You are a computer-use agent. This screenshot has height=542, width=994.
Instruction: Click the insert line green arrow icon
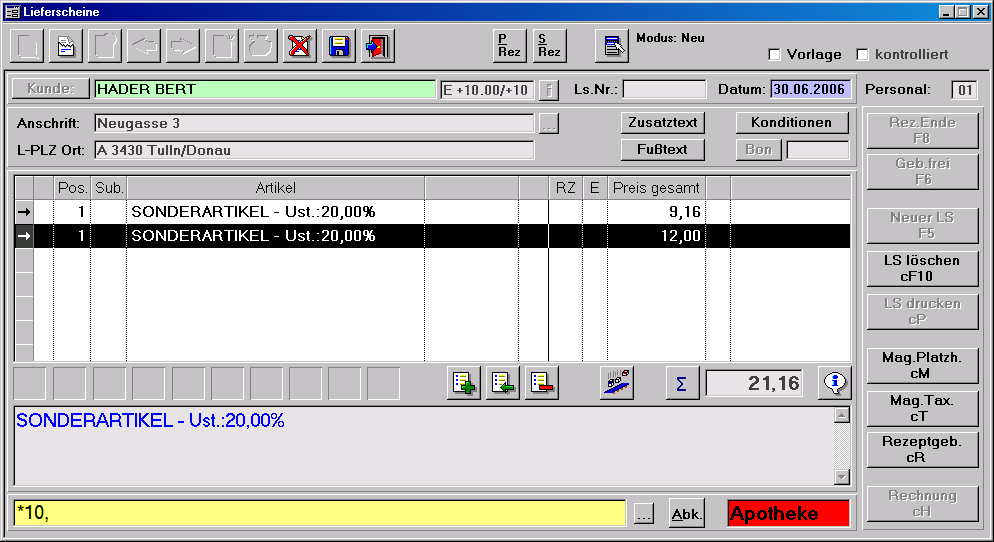[x=502, y=383]
